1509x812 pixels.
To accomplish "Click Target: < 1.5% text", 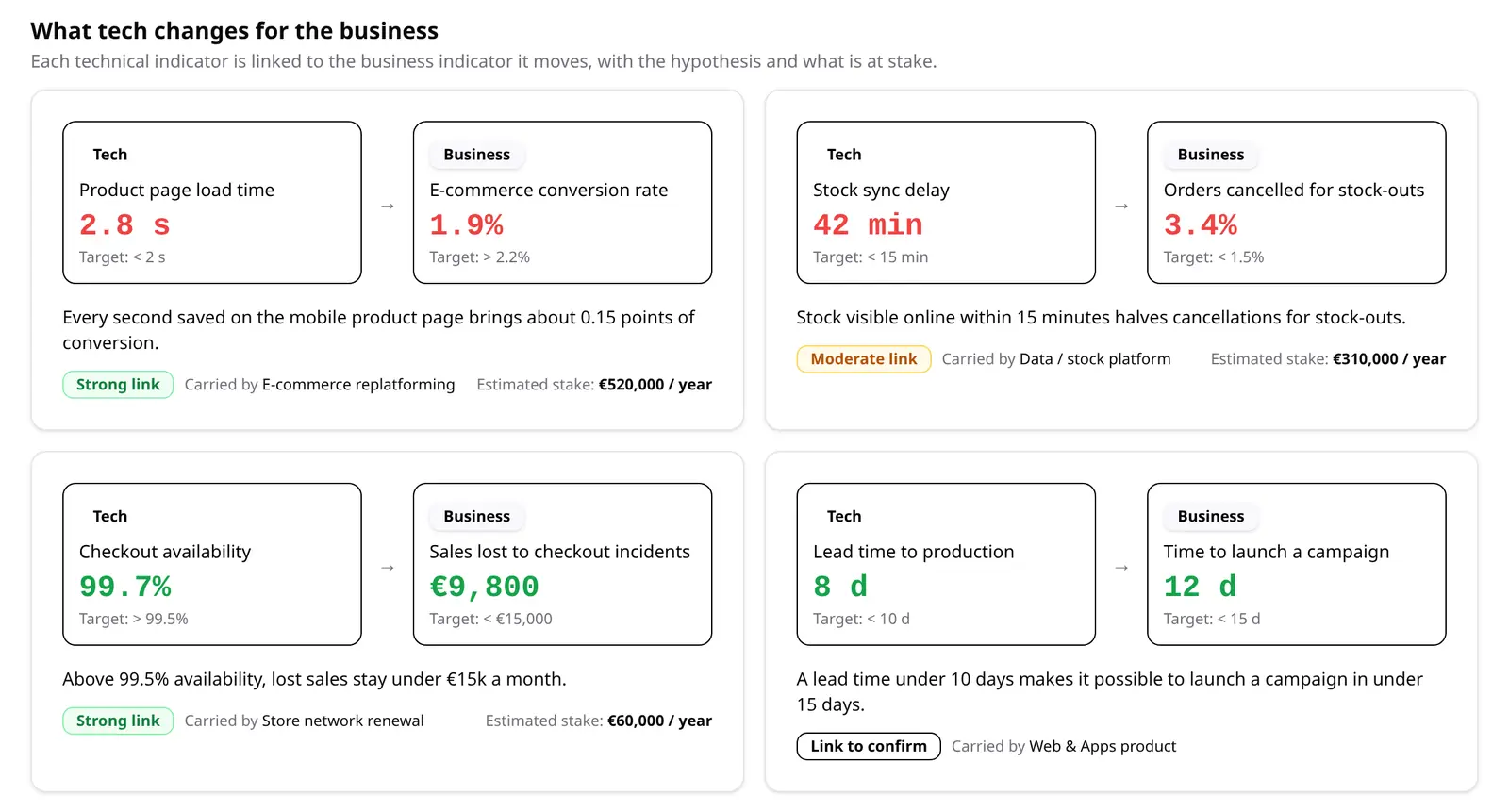I will pos(1213,257).
